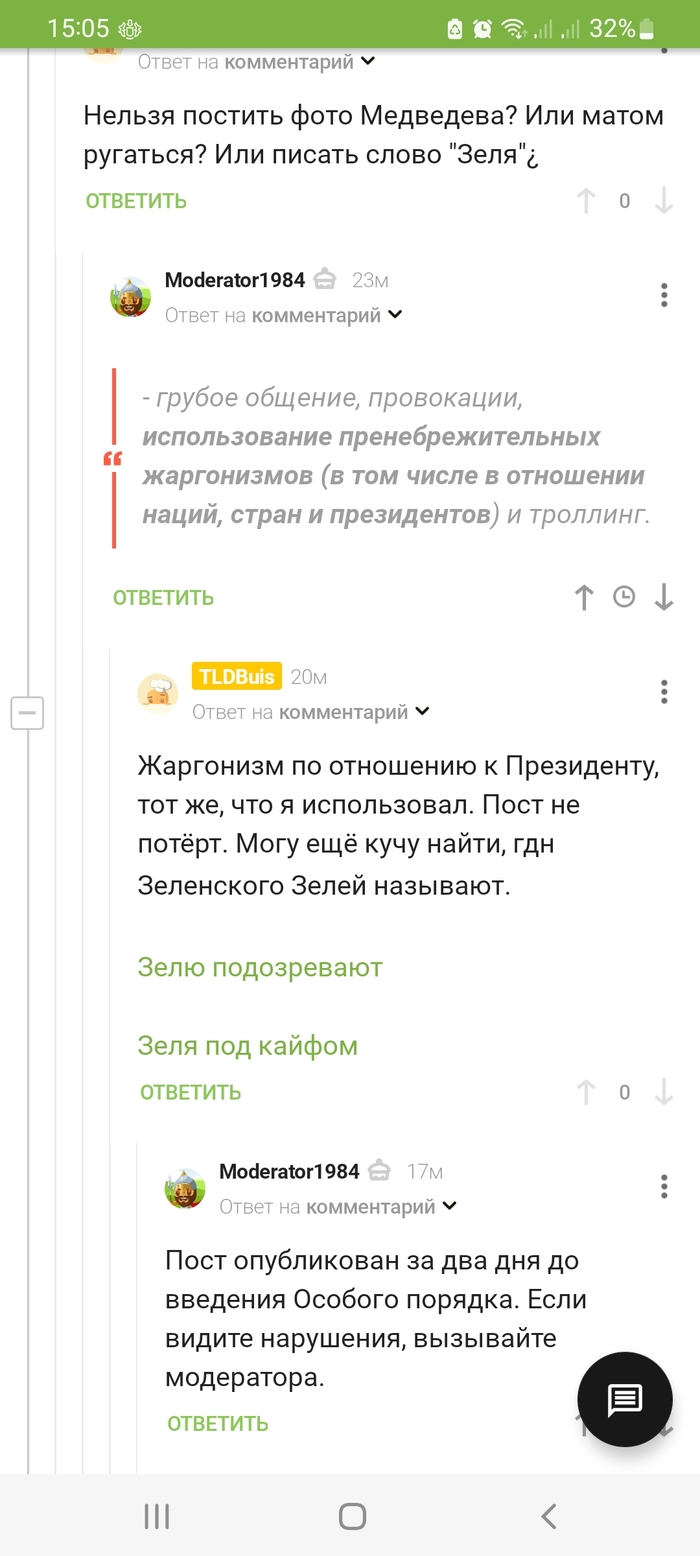The image size is (700, 1556).
Task: Open the "Зеля под кайфом" link
Action: 247,1046
